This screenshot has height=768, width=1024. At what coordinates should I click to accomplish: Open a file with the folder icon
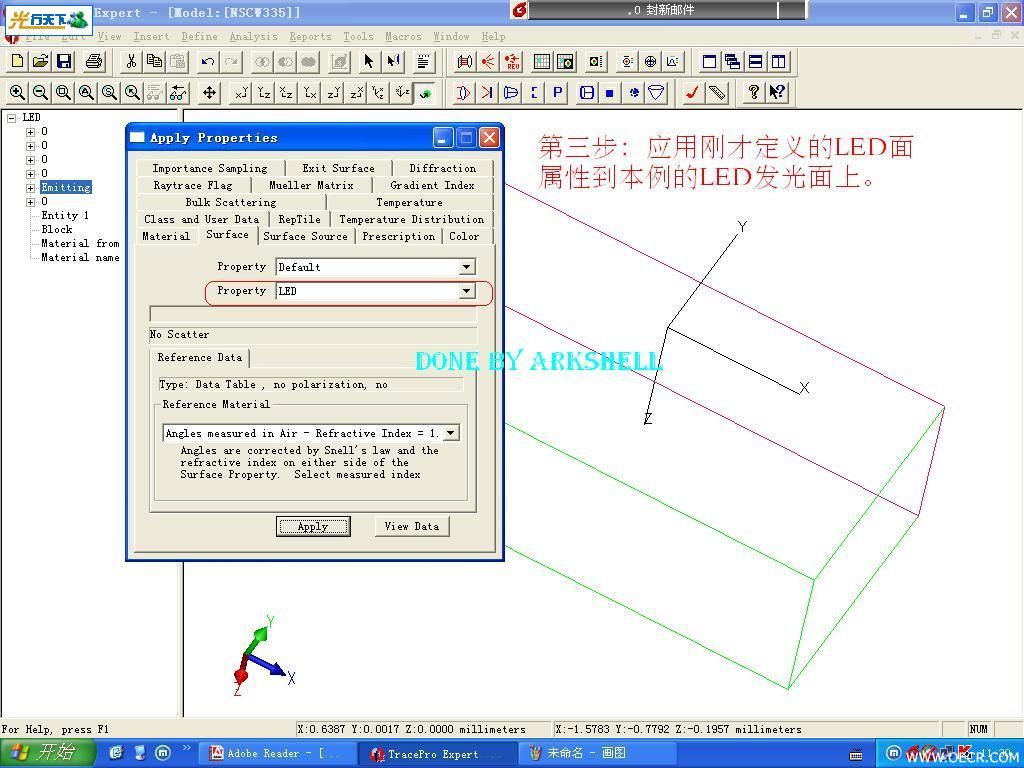[40, 61]
